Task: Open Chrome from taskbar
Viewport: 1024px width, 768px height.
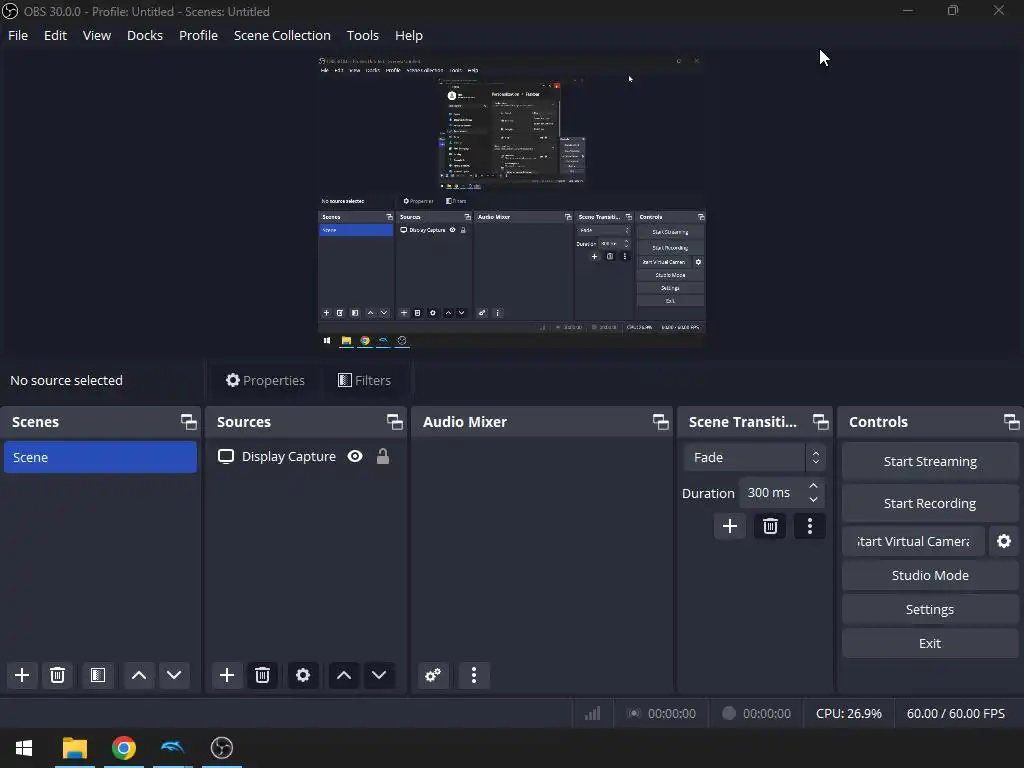Action: 123,748
